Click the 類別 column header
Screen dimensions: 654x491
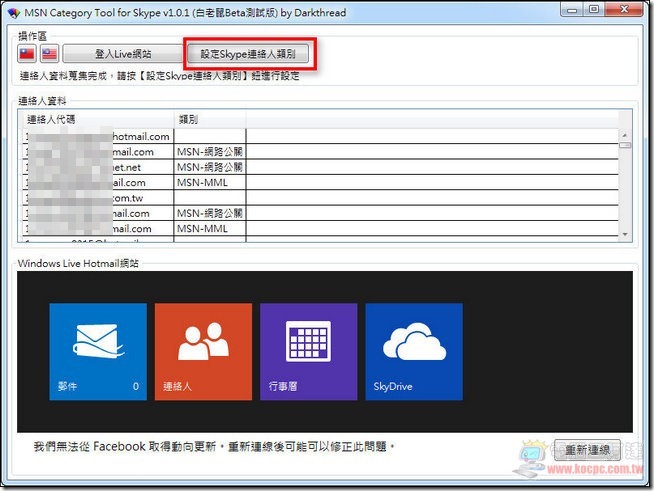(x=210, y=120)
